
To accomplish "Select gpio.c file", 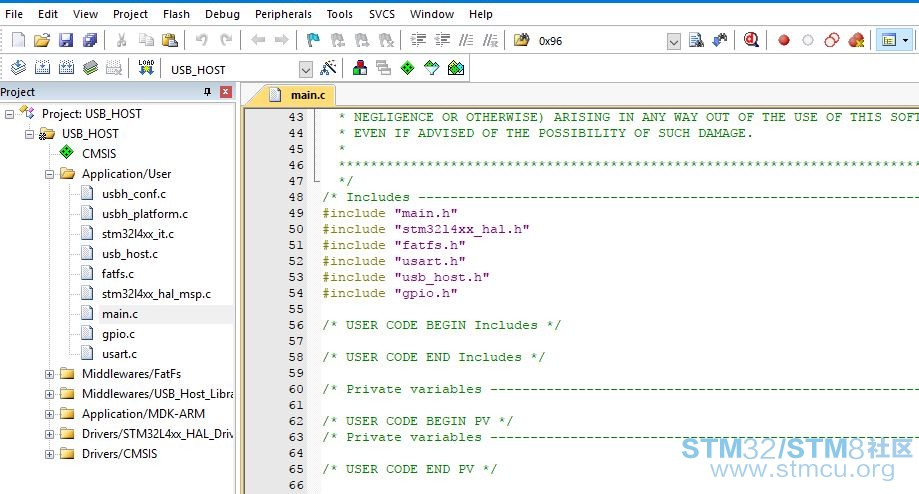I will click(118, 334).
